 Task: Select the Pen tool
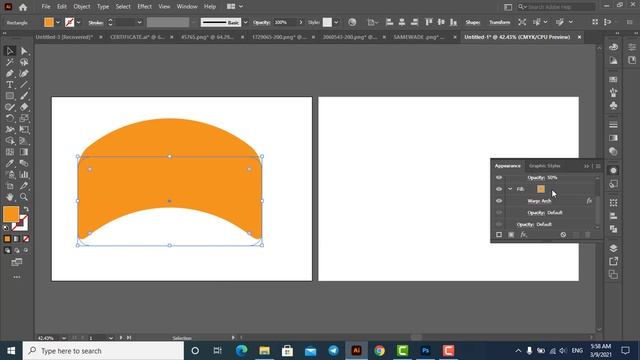[x=10, y=73]
